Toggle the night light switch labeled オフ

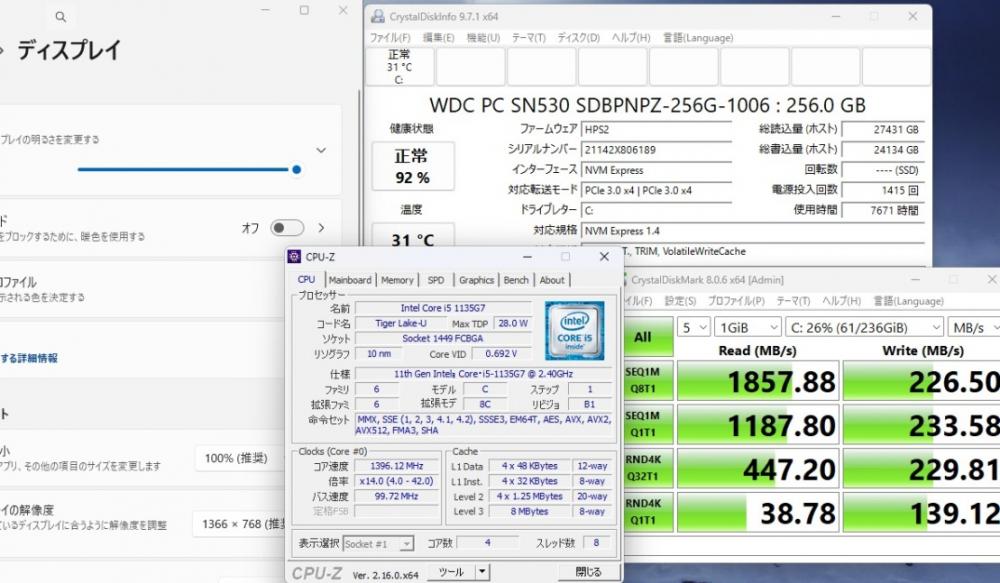tap(286, 228)
